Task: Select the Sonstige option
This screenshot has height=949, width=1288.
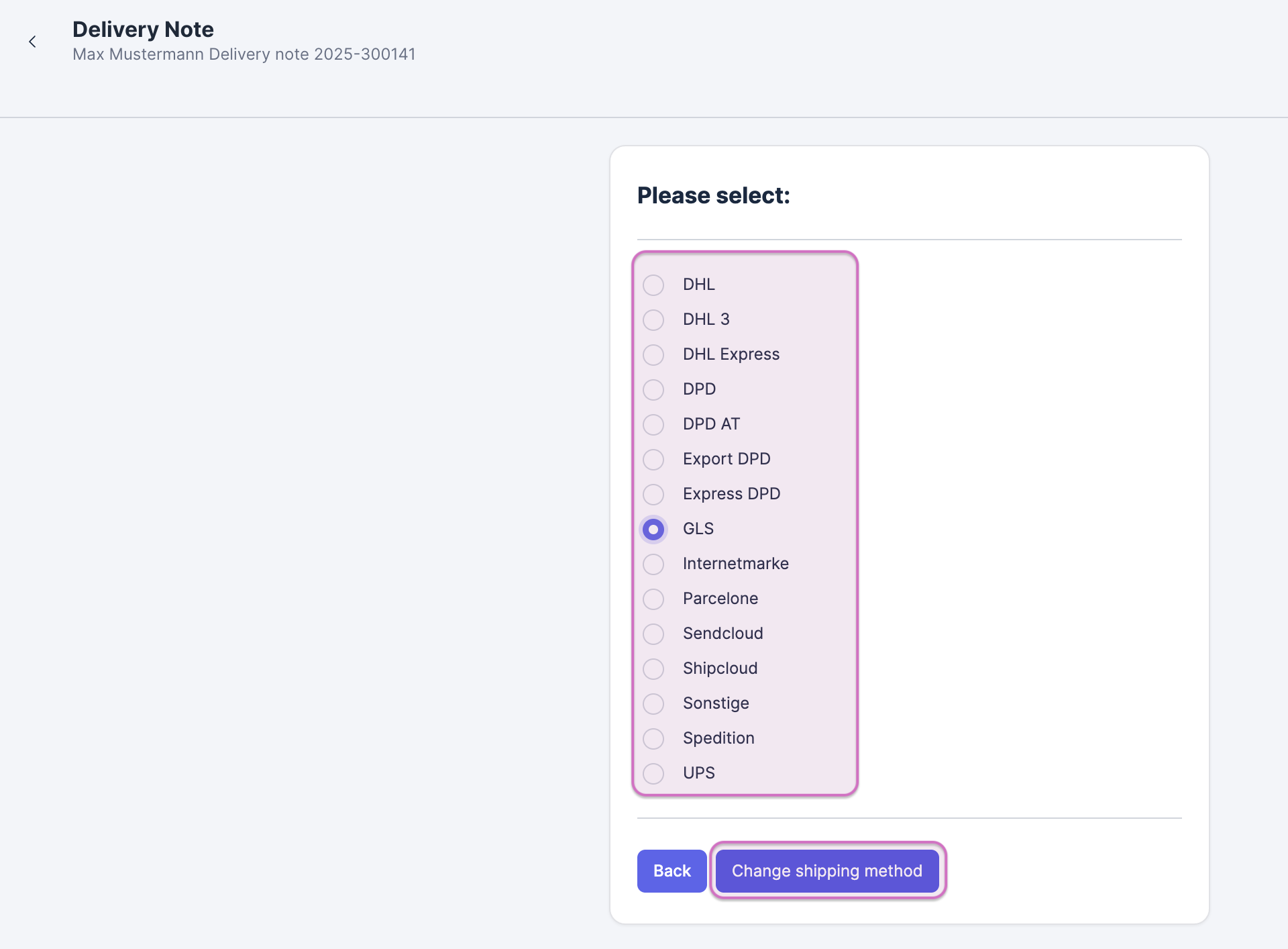Action: (x=653, y=703)
